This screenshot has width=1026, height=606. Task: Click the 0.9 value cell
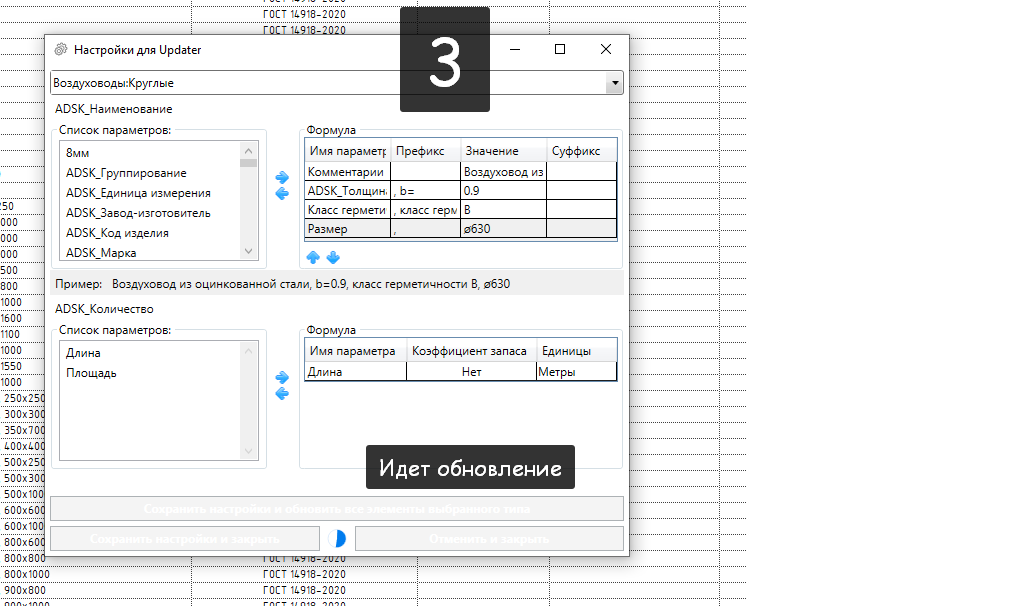(503, 190)
